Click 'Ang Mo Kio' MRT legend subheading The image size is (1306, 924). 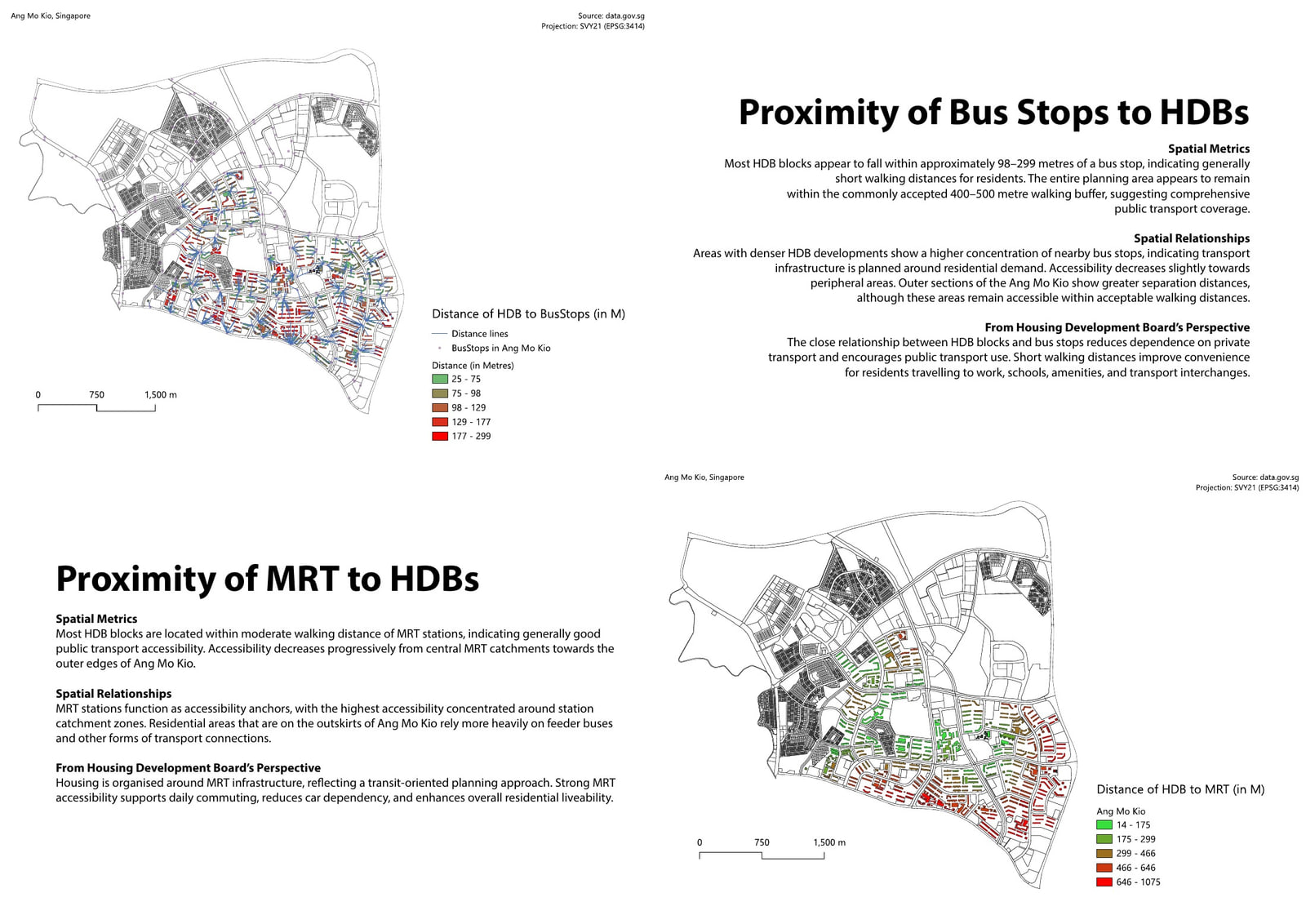click(x=1121, y=811)
